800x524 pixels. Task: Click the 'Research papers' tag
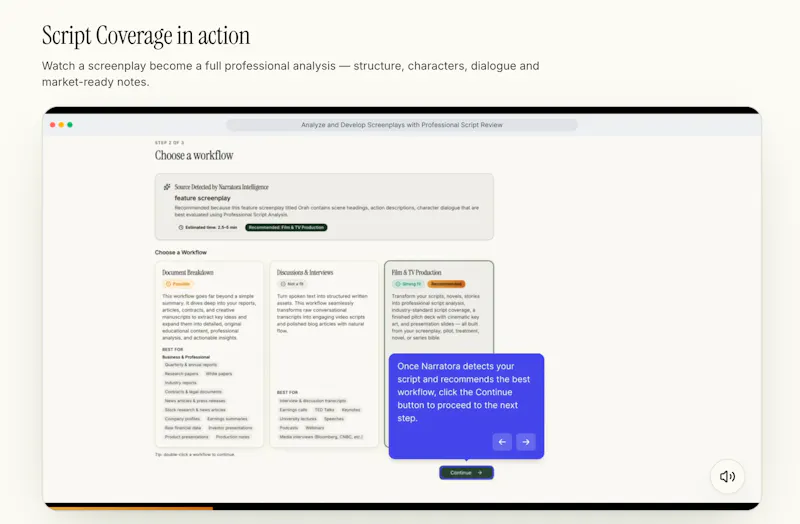tap(182, 374)
